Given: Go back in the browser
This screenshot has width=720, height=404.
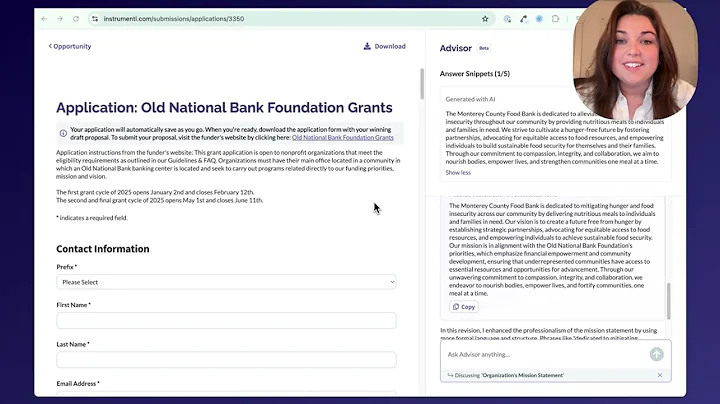Looking at the screenshot, I should click(44, 19).
